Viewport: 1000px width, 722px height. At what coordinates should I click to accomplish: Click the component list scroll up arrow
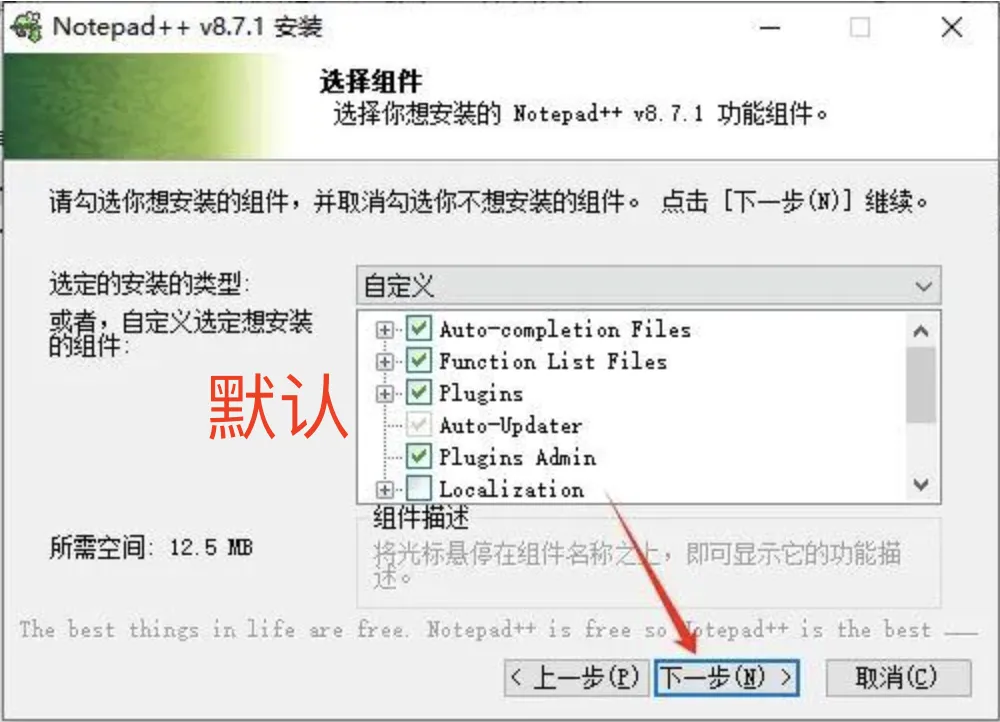click(x=920, y=331)
